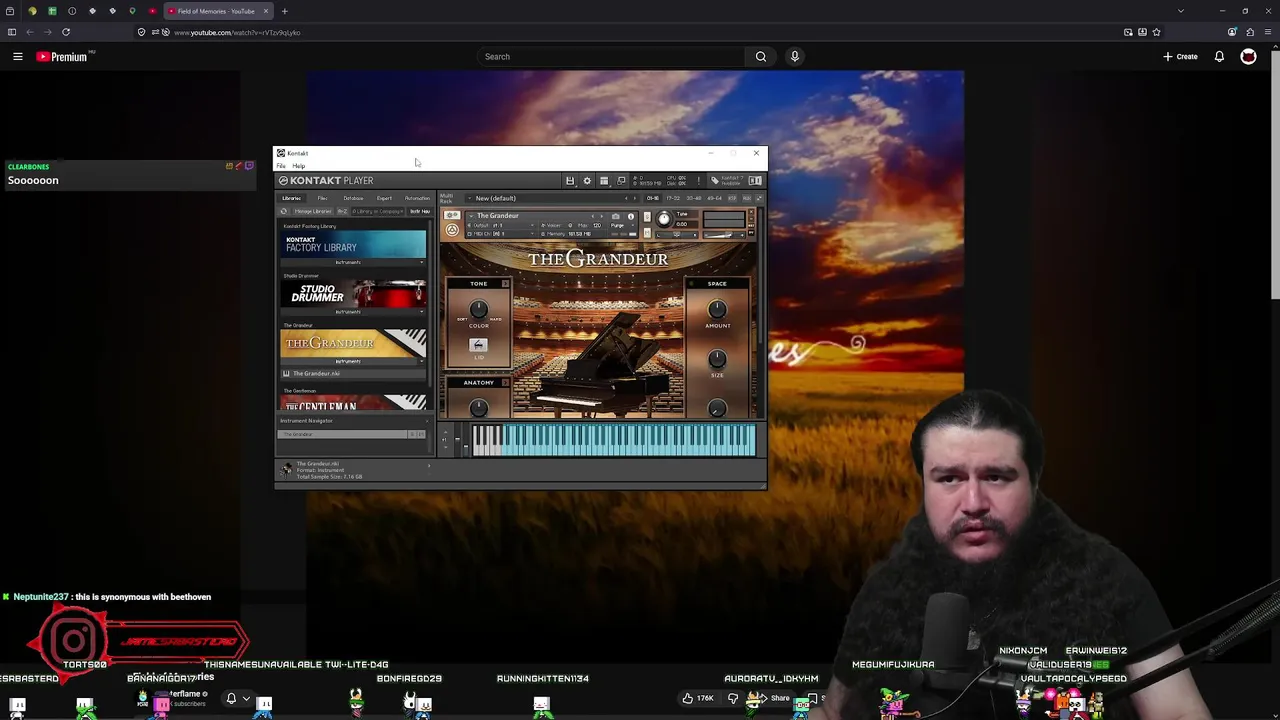Click the Manage Libraries button

tap(313, 211)
